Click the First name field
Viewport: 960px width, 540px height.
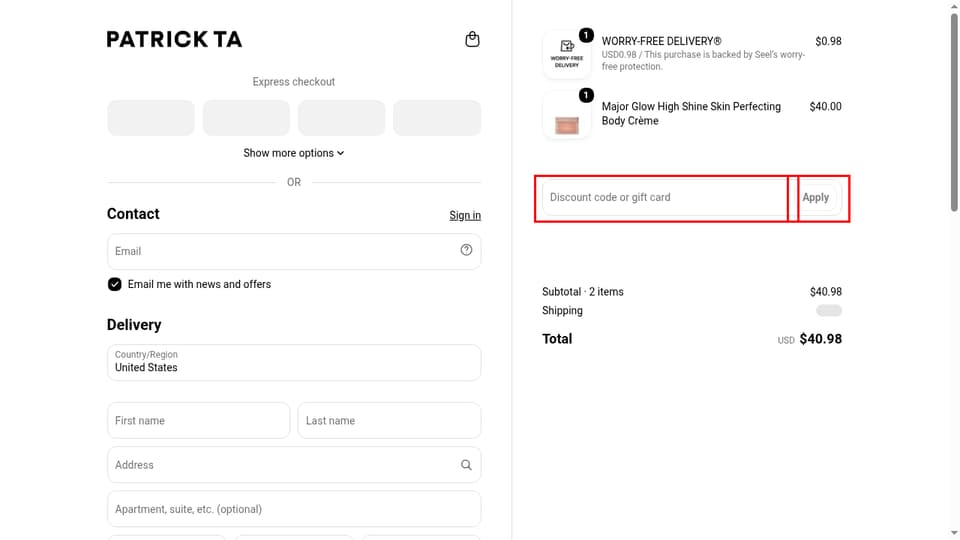pos(198,421)
